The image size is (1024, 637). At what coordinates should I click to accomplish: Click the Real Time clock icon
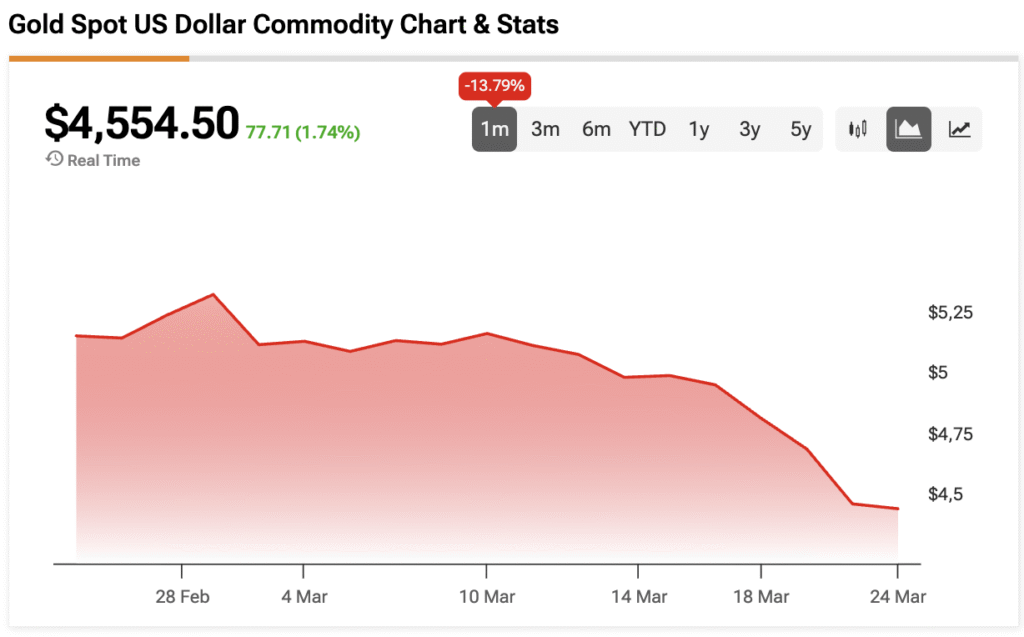click(53, 159)
